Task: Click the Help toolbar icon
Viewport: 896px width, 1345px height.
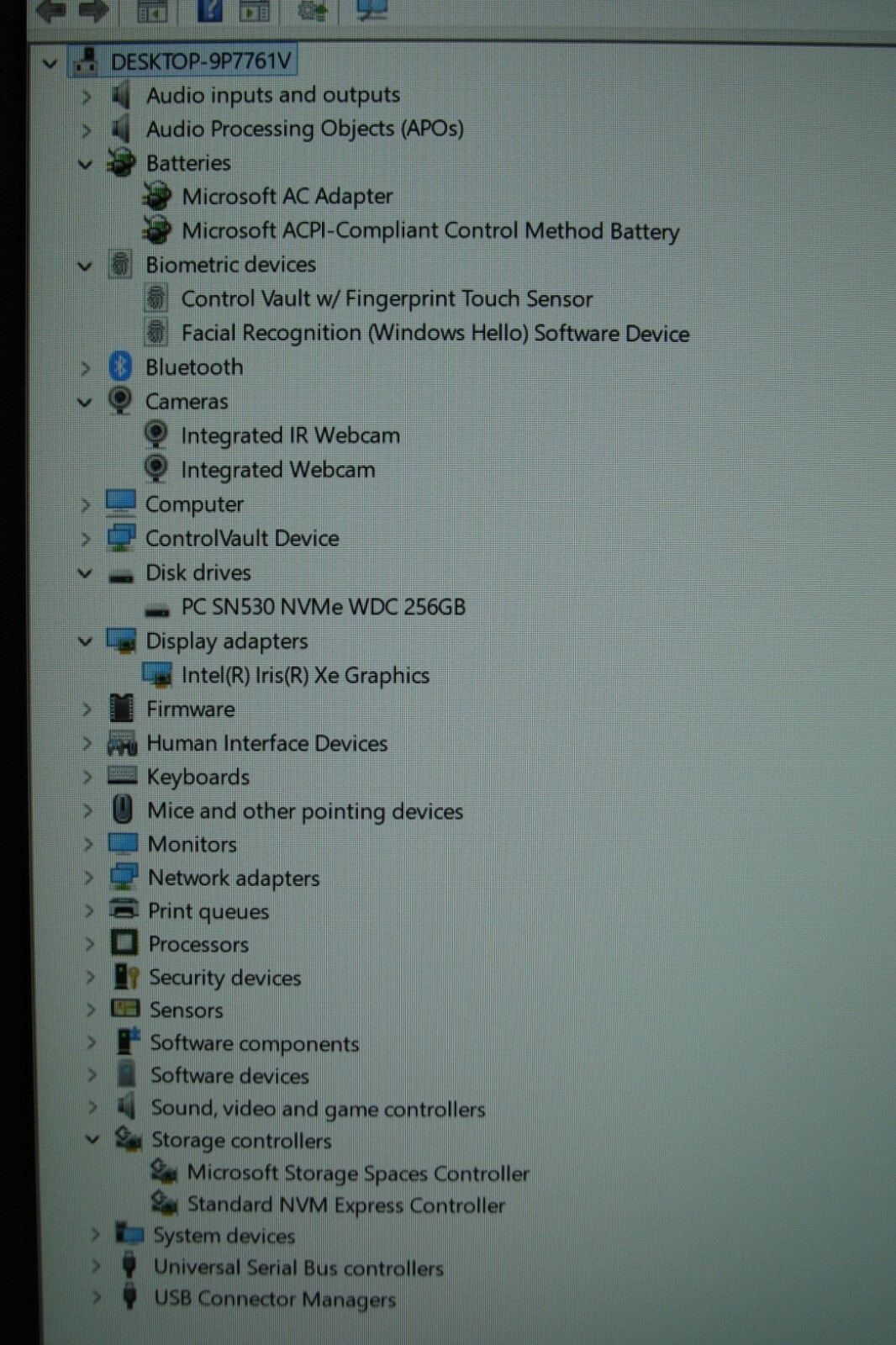Action: [x=209, y=10]
